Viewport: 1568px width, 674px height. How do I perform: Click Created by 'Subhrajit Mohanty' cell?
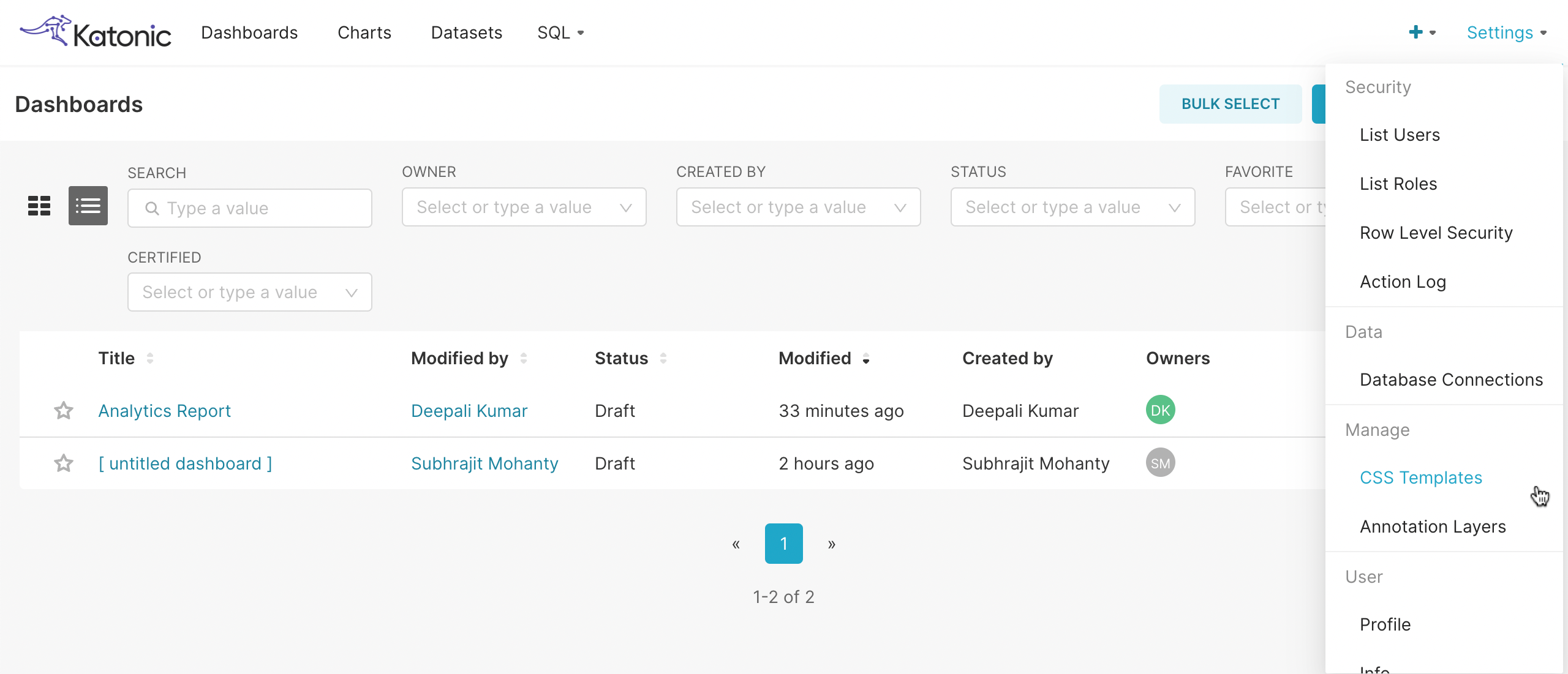(x=1036, y=463)
